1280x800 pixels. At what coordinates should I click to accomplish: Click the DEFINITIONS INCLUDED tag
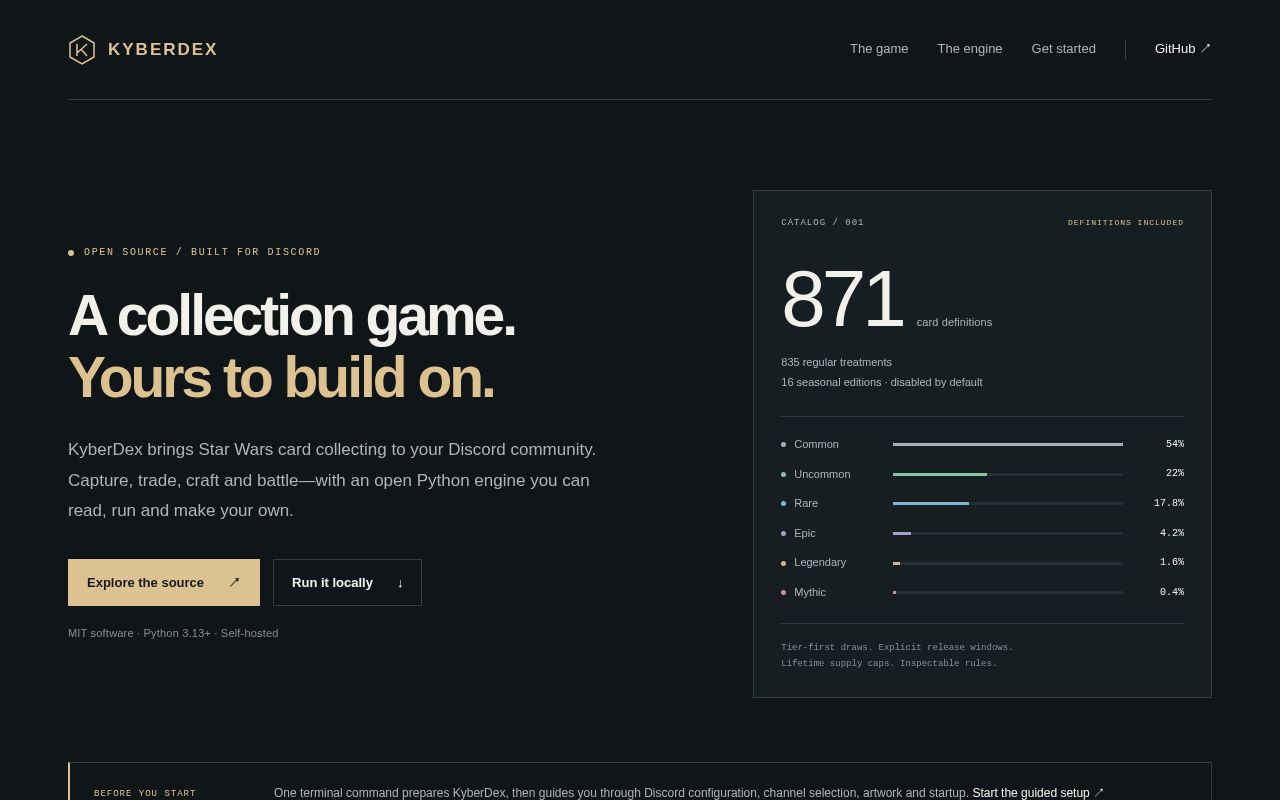pos(1126,223)
